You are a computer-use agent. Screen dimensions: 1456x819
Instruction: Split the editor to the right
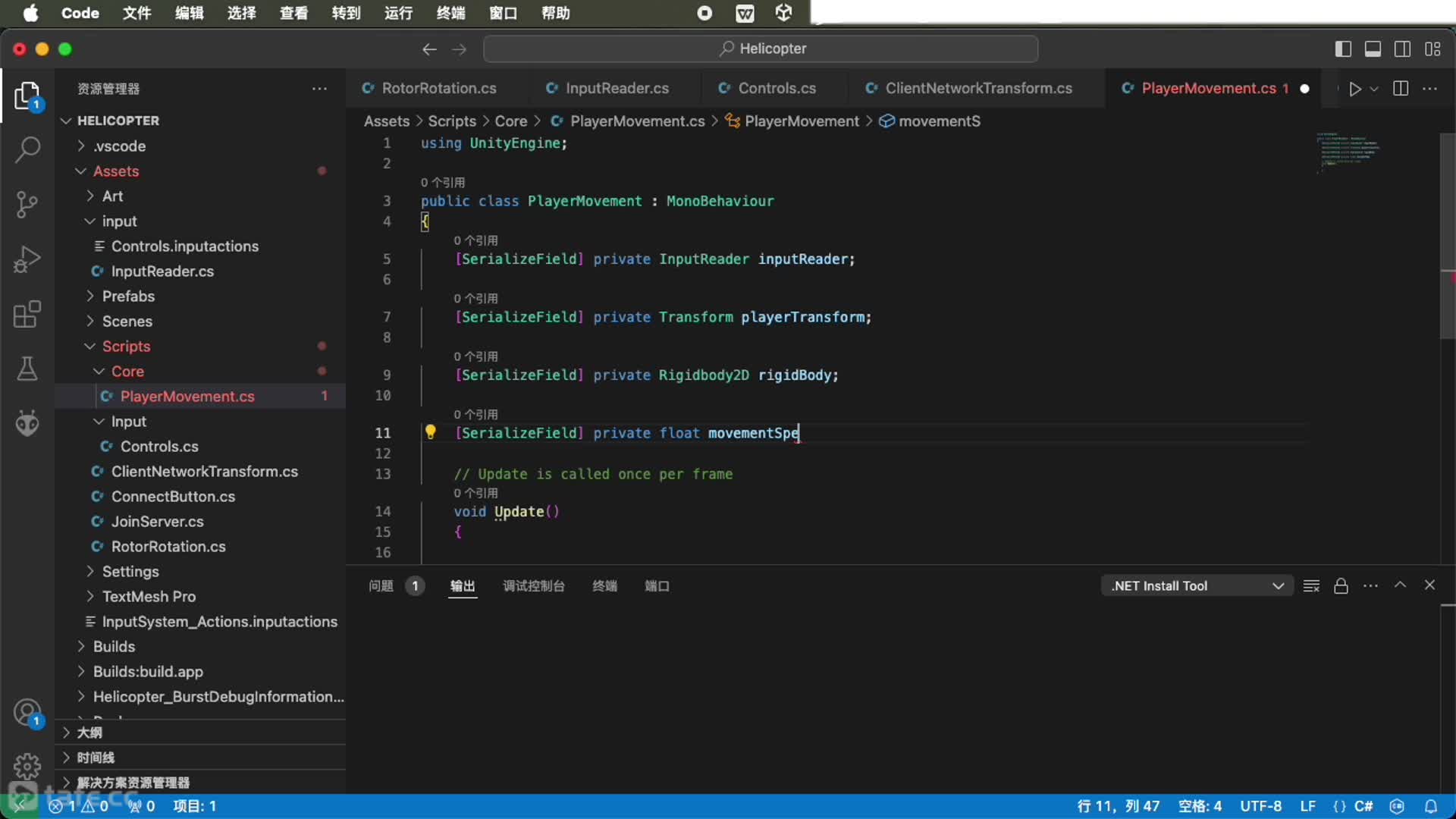point(1401,89)
